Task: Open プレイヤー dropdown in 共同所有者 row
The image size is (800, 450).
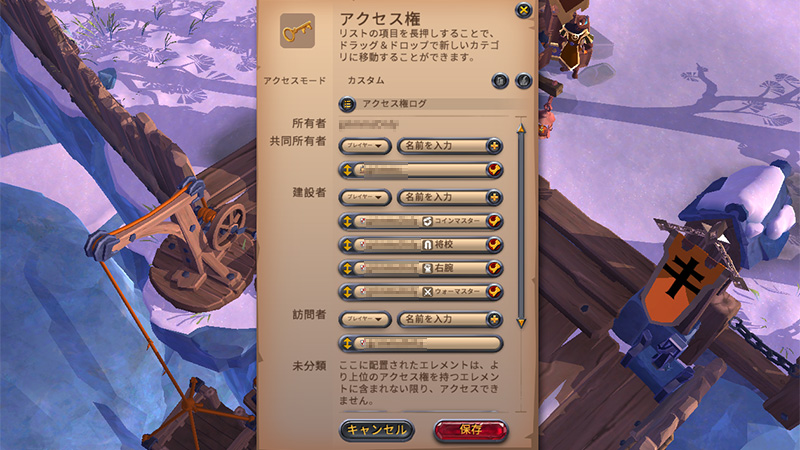Action: click(365, 146)
